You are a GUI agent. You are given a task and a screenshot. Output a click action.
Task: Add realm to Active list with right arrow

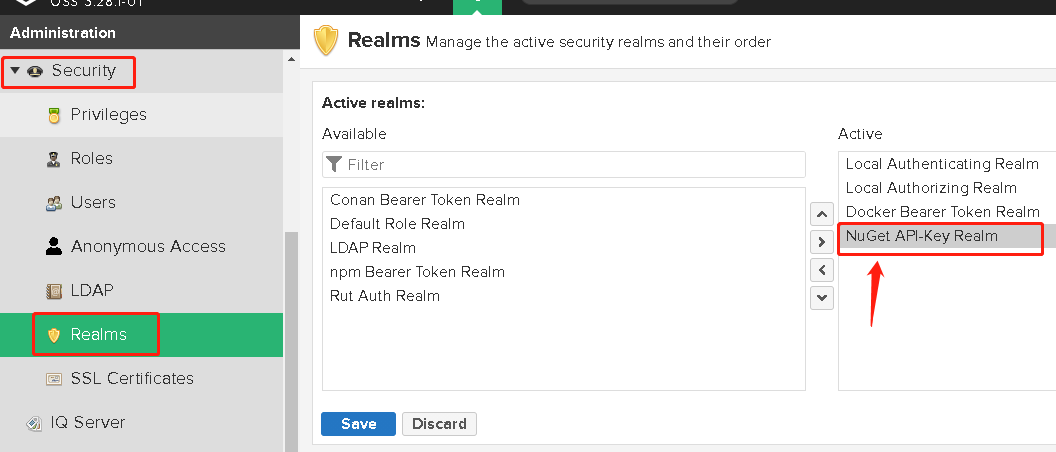pos(822,242)
